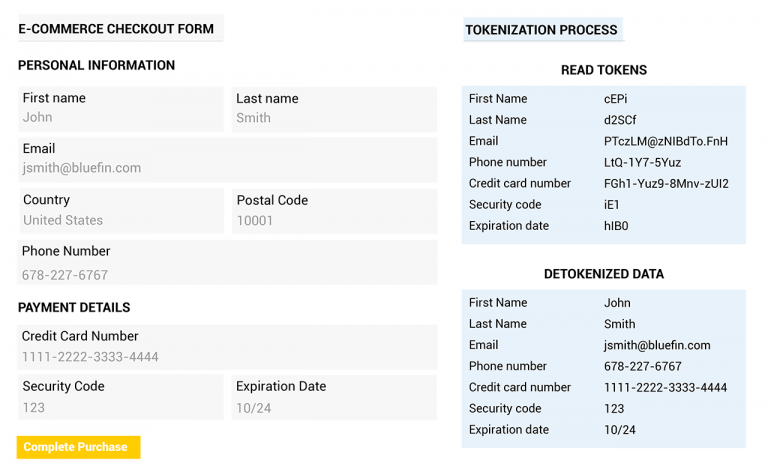Viewport: 768px width, 469px height.
Task: Click the E-Commerce Checkout Form title
Action: click(x=116, y=28)
